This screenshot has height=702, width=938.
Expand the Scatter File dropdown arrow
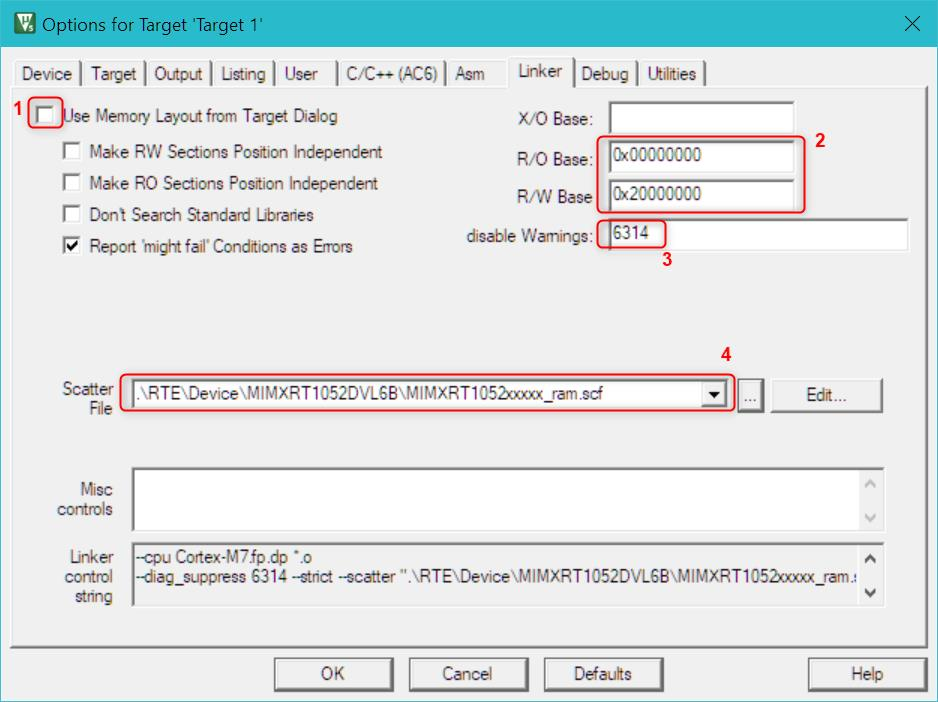click(x=714, y=394)
